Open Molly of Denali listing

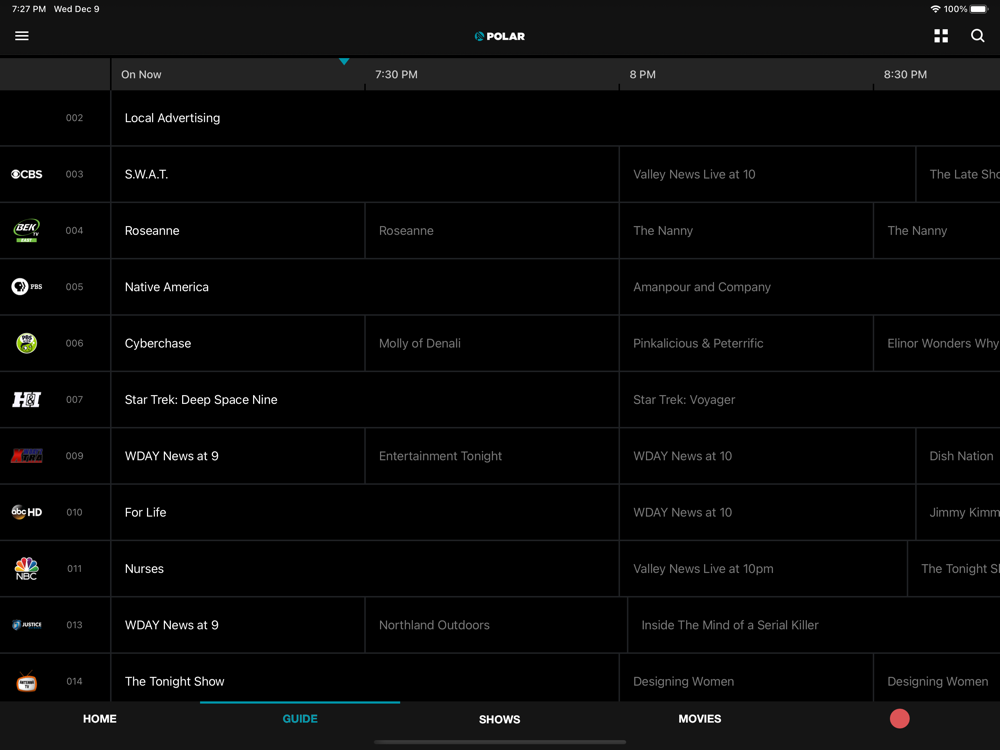tap(492, 343)
